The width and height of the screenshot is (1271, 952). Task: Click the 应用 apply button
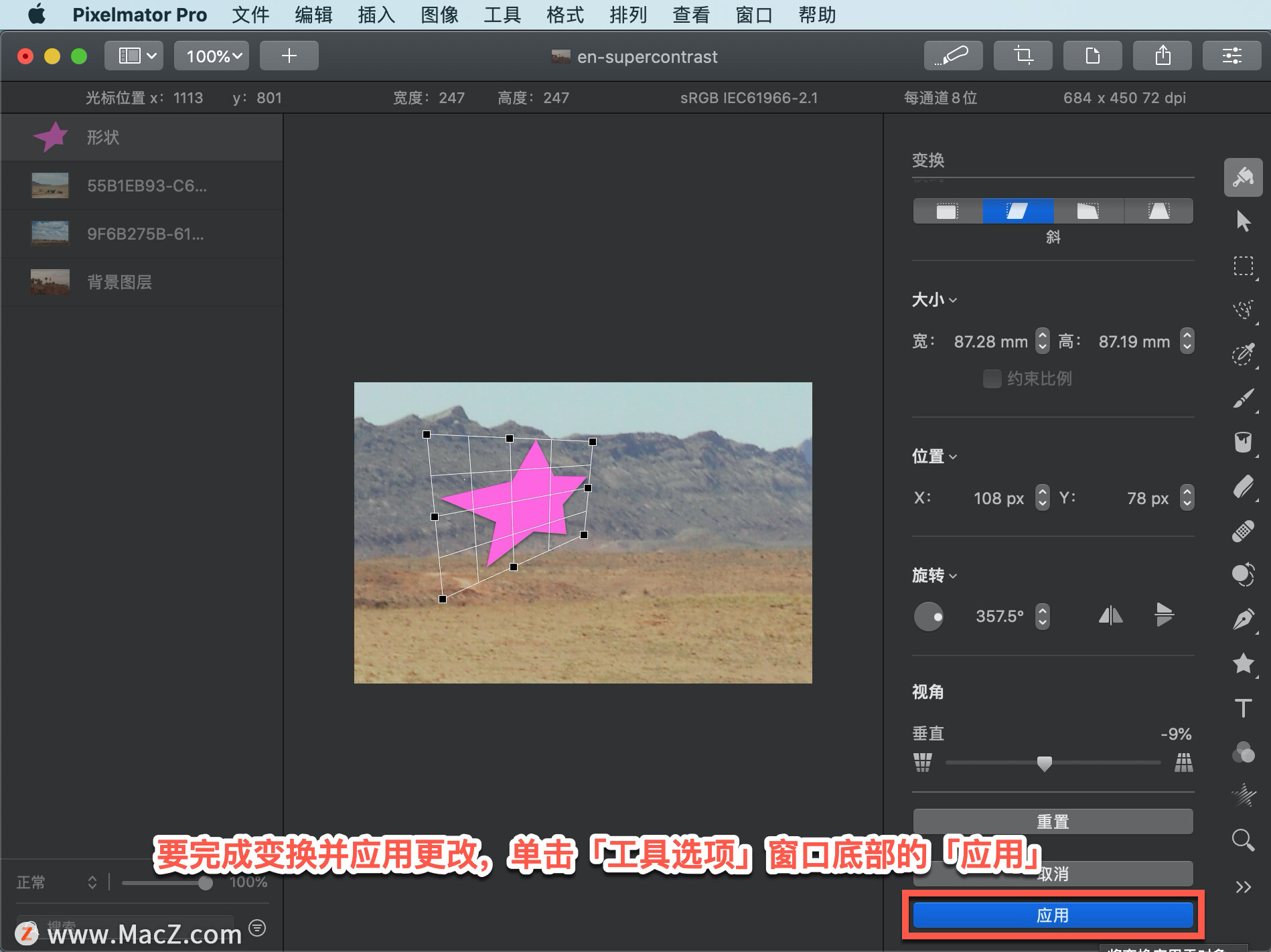point(1053,915)
